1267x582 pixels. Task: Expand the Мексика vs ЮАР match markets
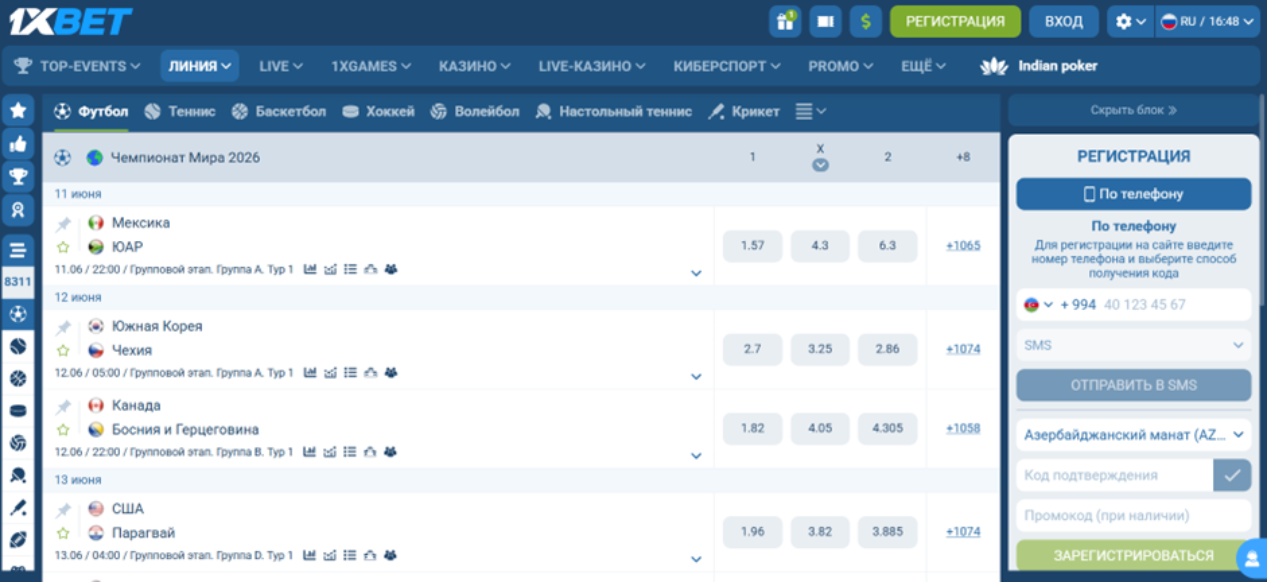(x=696, y=273)
